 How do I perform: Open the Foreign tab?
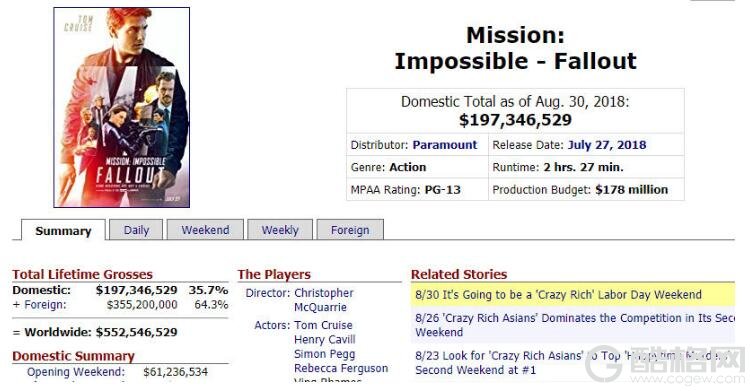350,230
